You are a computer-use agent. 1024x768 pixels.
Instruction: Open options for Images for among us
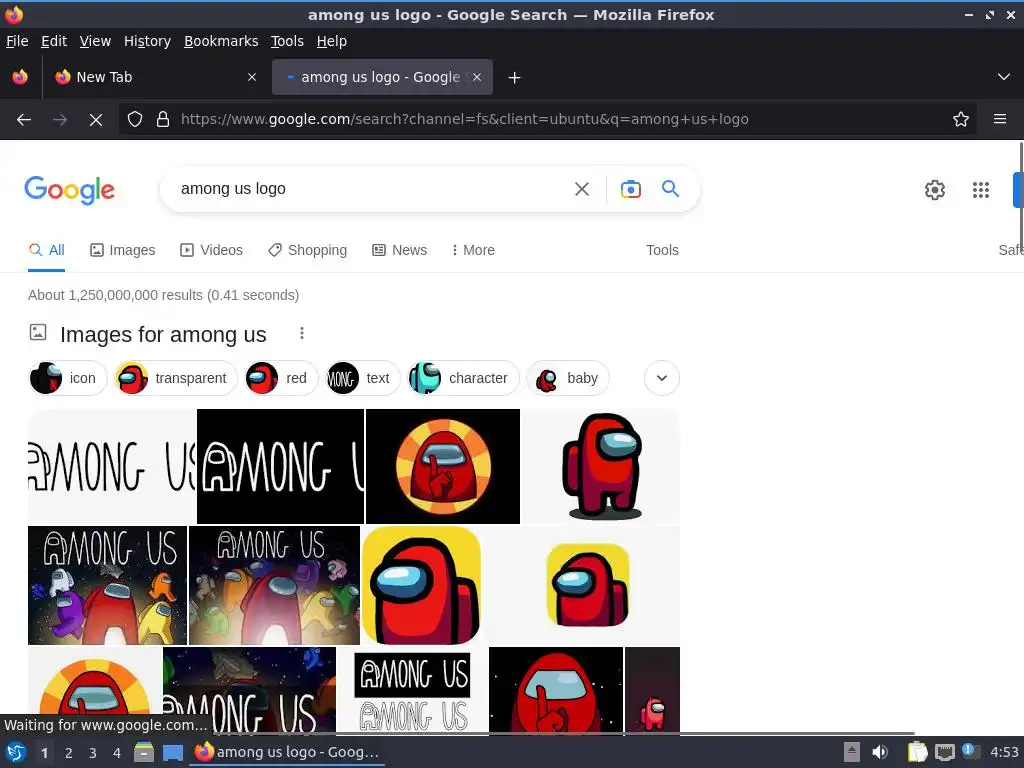tap(302, 334)
